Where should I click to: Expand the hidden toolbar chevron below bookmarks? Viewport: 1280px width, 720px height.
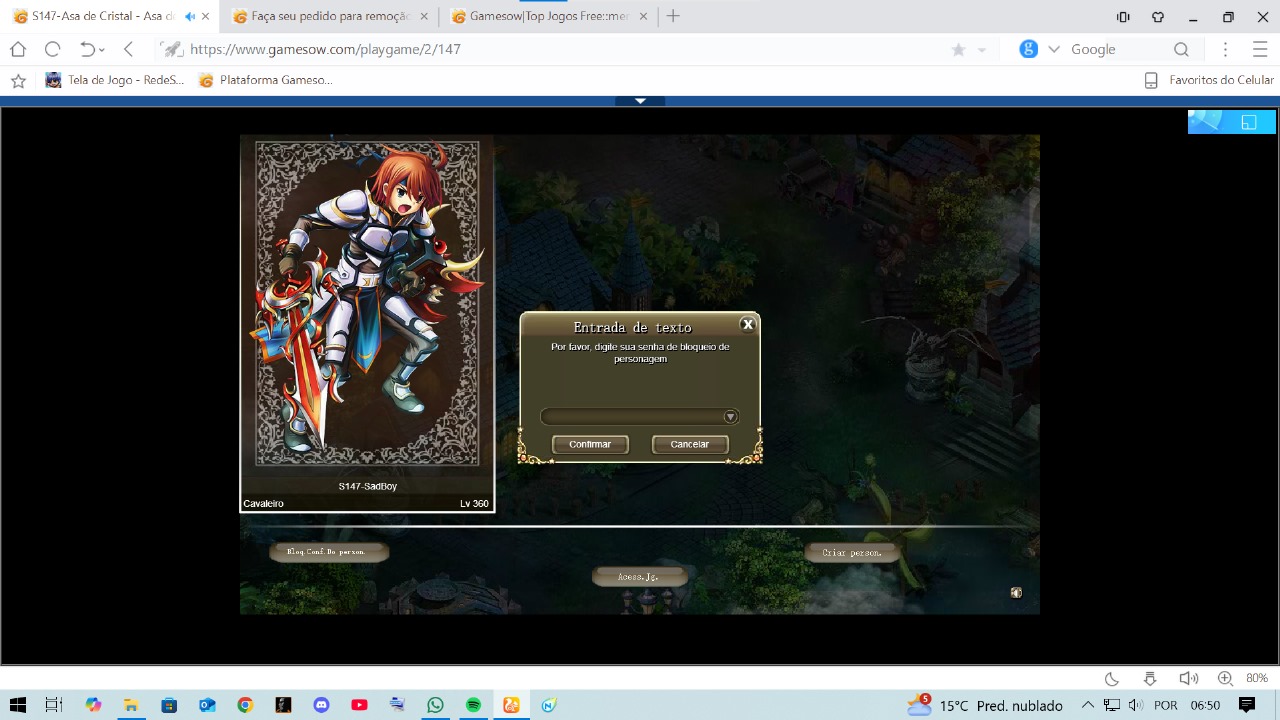(640, 101)
